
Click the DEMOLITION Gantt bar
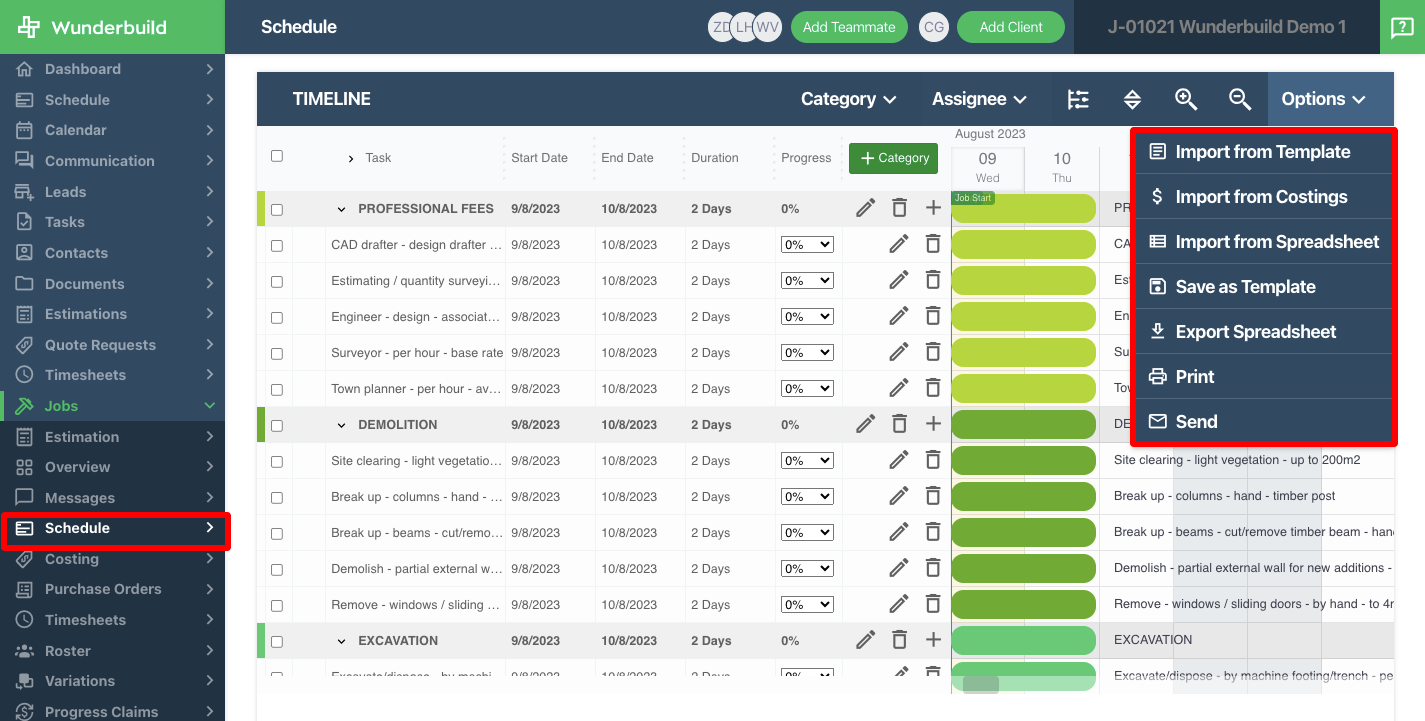click(x=1024, y=424)
